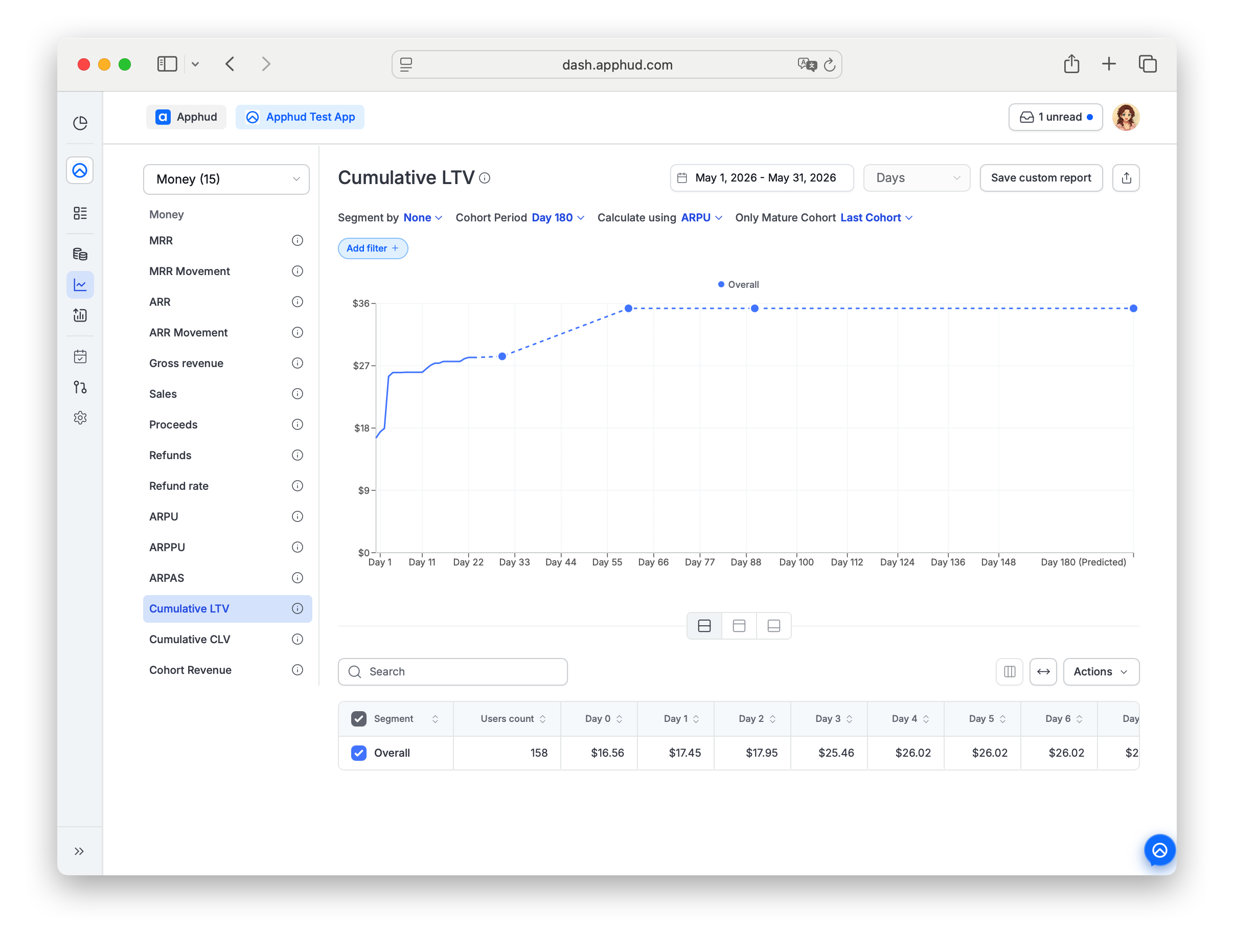Toggle the Overall series in the chart legend
This screenshot has width=1234, height=952.
(738, 284)
